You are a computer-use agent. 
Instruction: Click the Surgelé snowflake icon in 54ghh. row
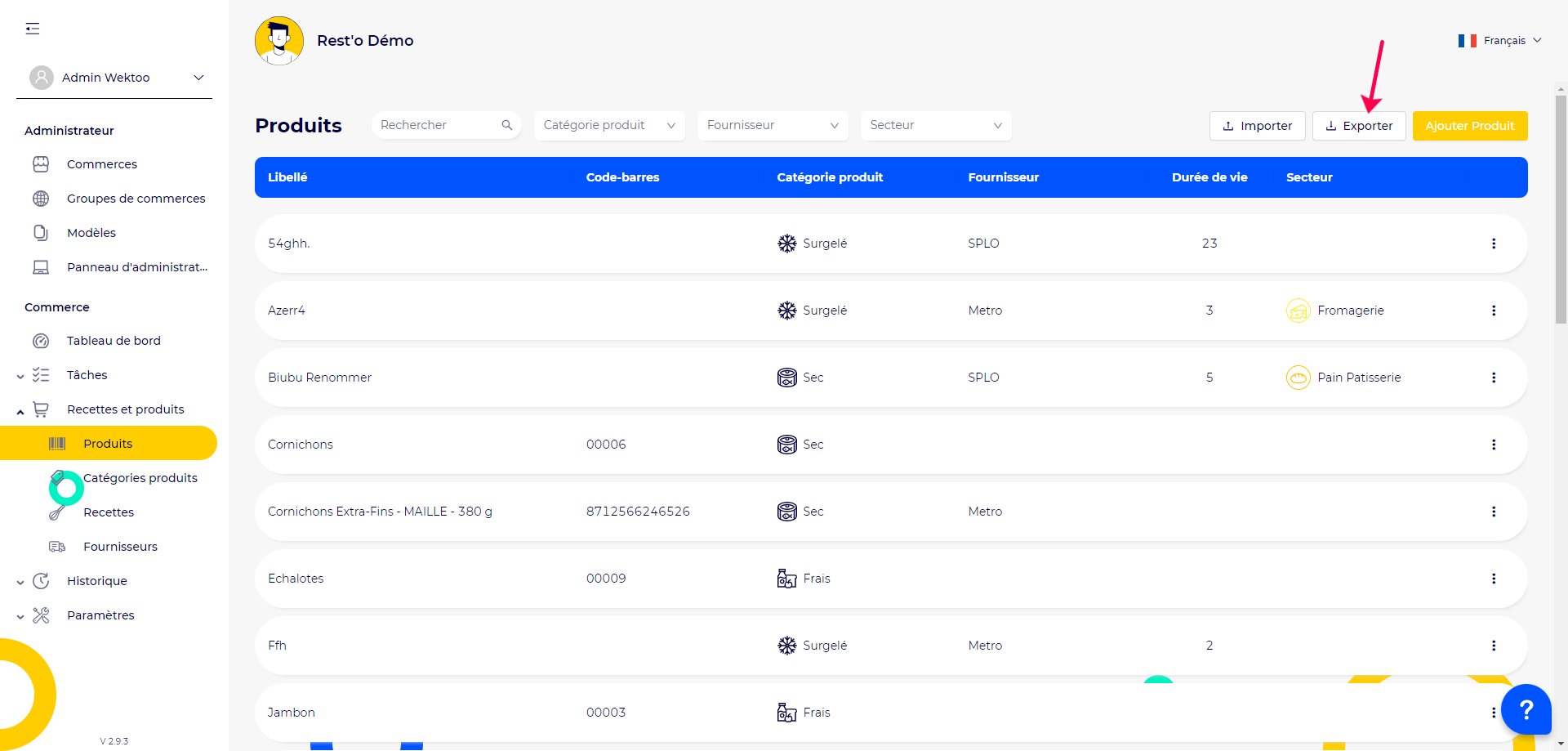point(786,244)
